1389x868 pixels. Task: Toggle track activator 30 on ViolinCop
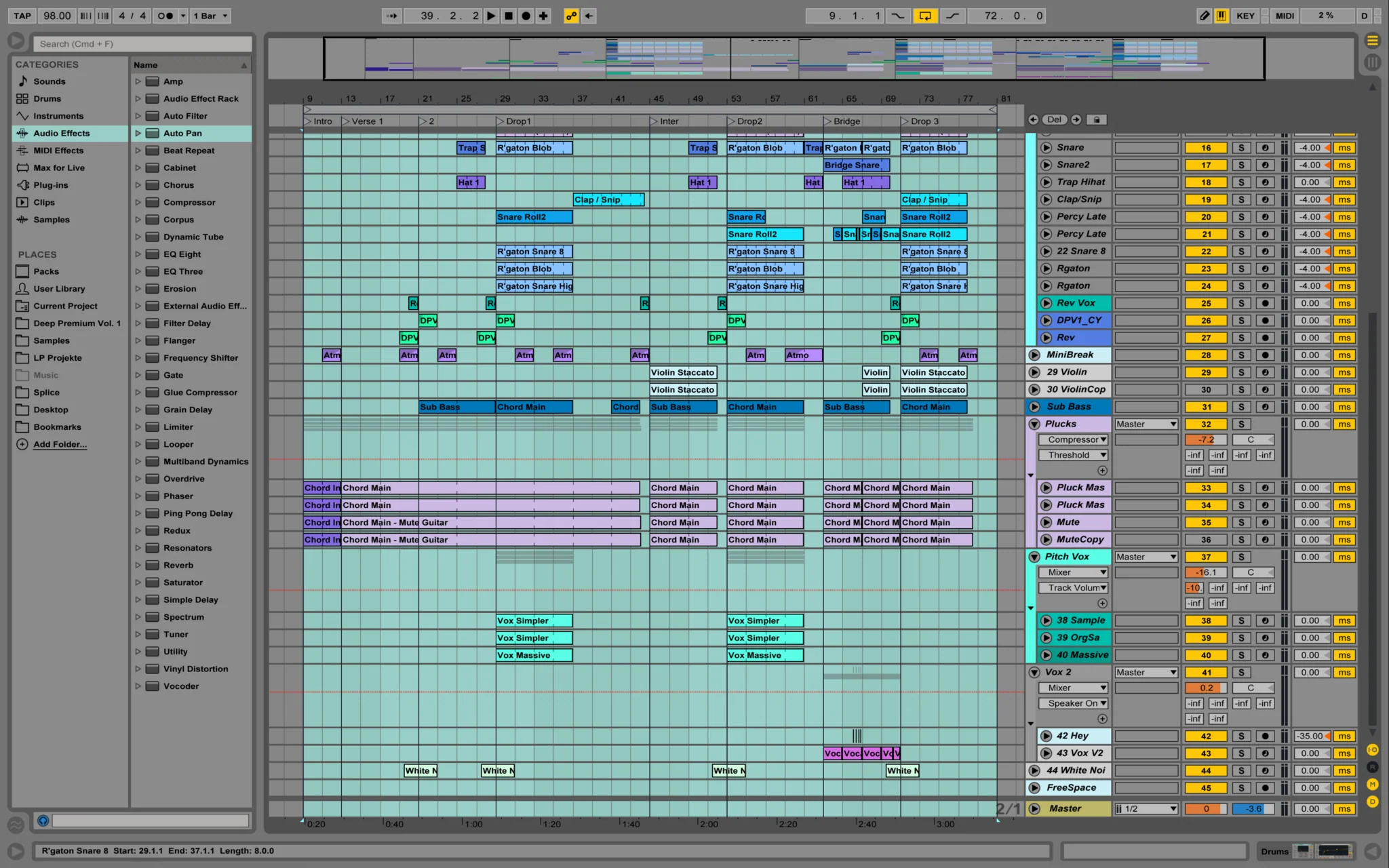[1206, 390]
